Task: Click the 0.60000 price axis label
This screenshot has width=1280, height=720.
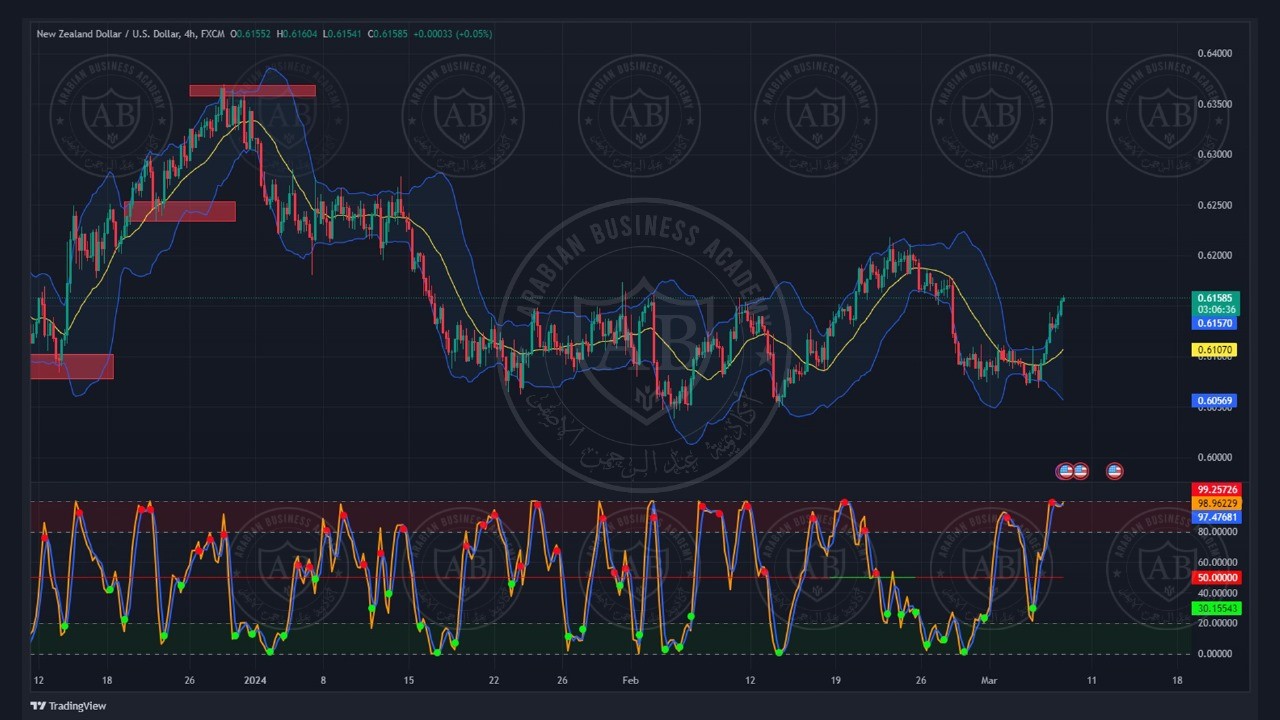Action: pyautogui.click(x=1215, y=458)
